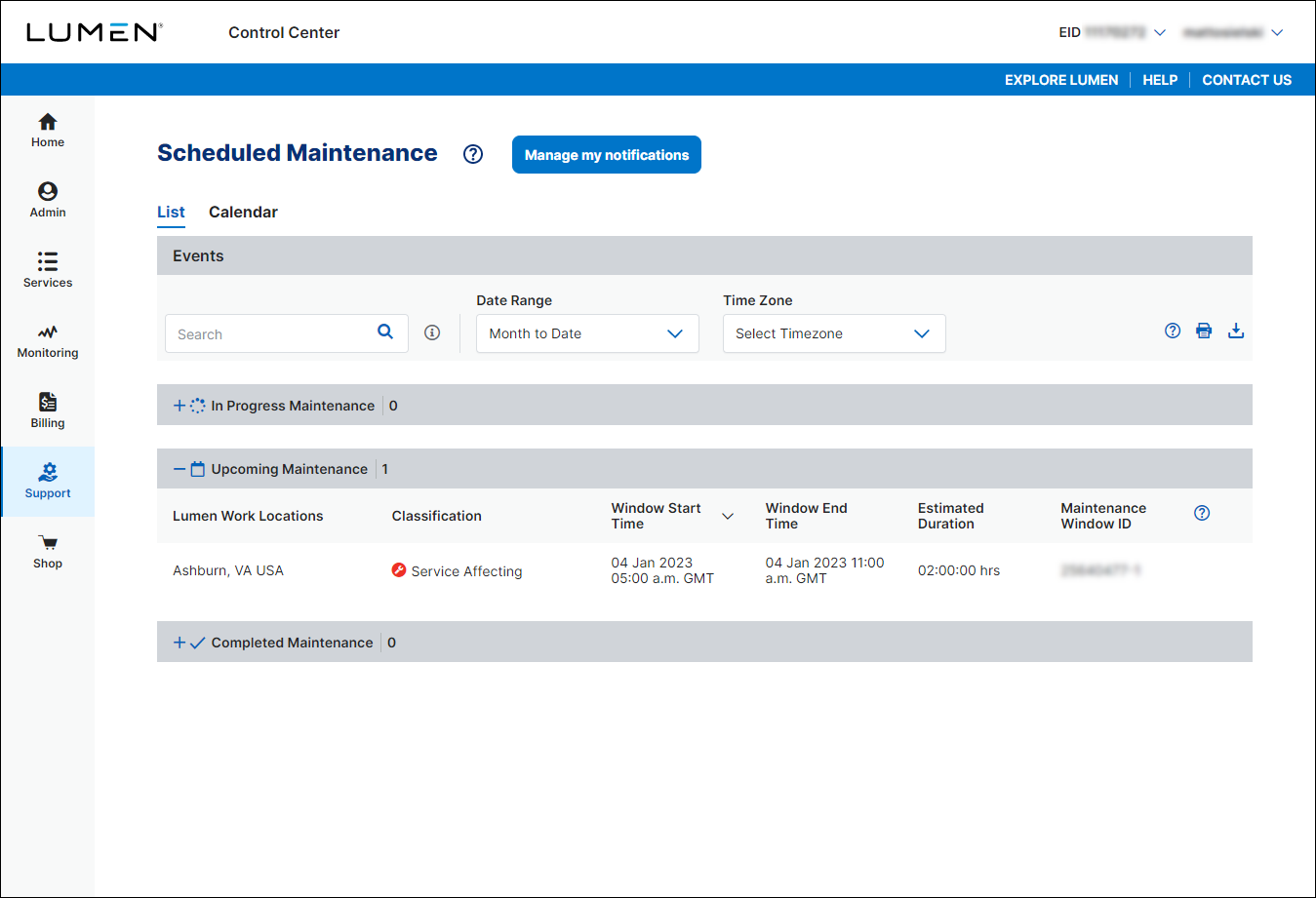1316x898 pixels.
Task: Show search info tooltip icon
Action: pos(432,332)
